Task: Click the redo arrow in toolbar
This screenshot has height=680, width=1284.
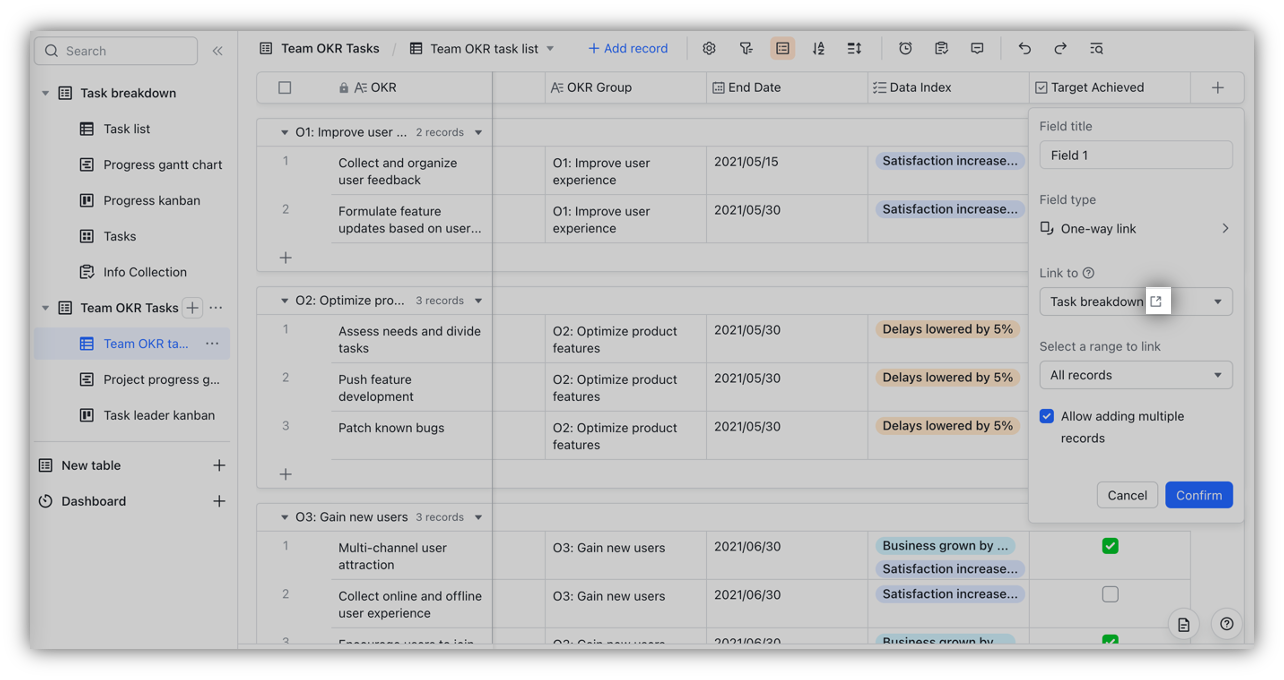Action: click(1060, 48)
